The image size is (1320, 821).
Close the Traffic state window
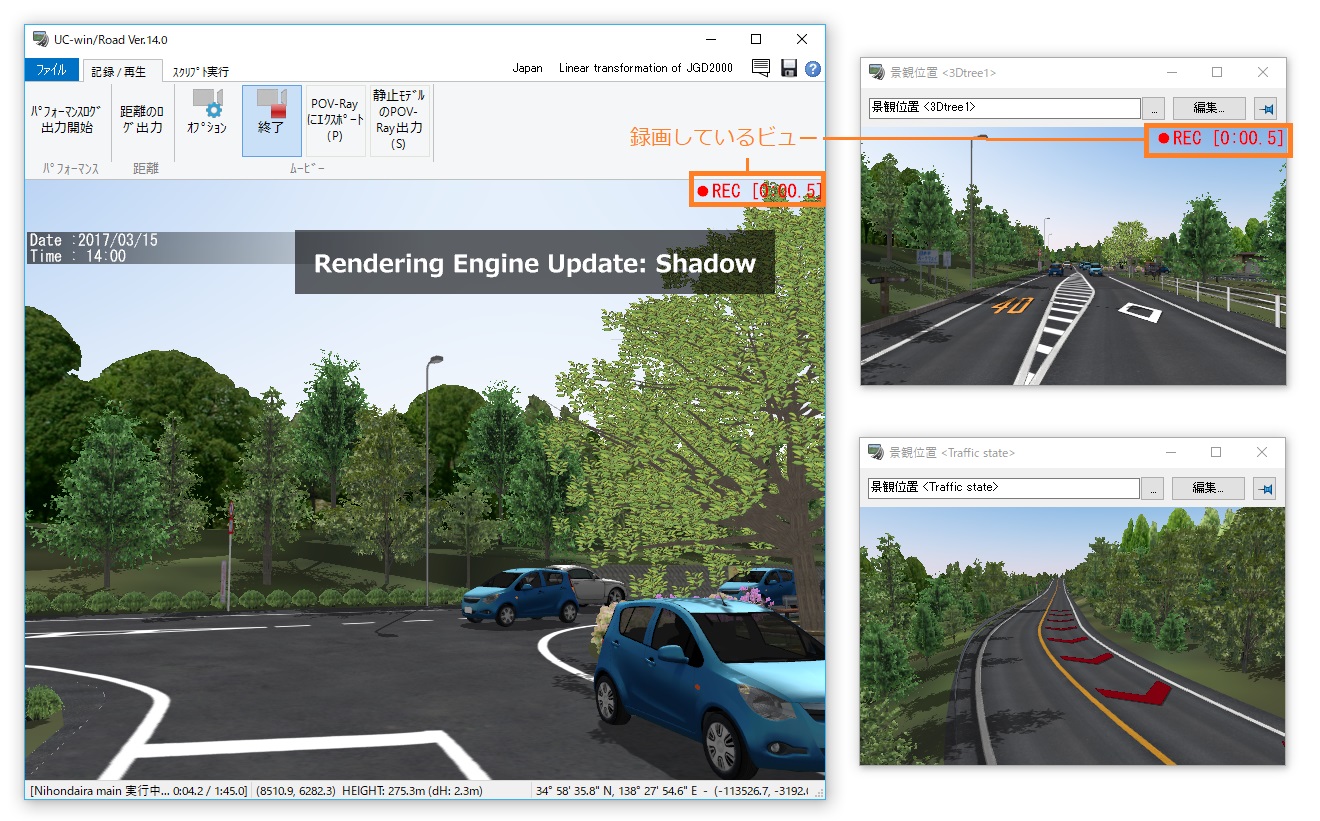(x=1262, y=453)
